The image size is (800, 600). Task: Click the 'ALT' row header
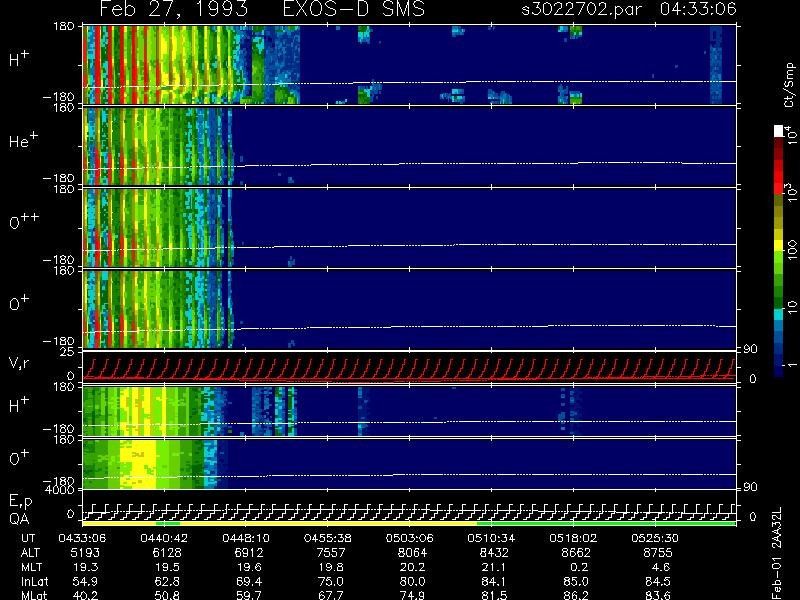(30, 553)
